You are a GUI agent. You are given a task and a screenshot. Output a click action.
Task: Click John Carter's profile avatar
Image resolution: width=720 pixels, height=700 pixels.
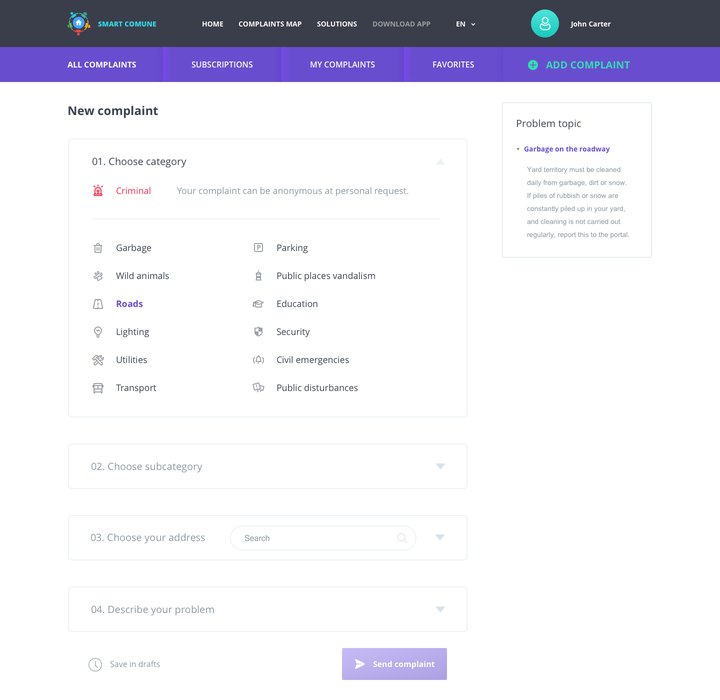click(x=545, y=23)
